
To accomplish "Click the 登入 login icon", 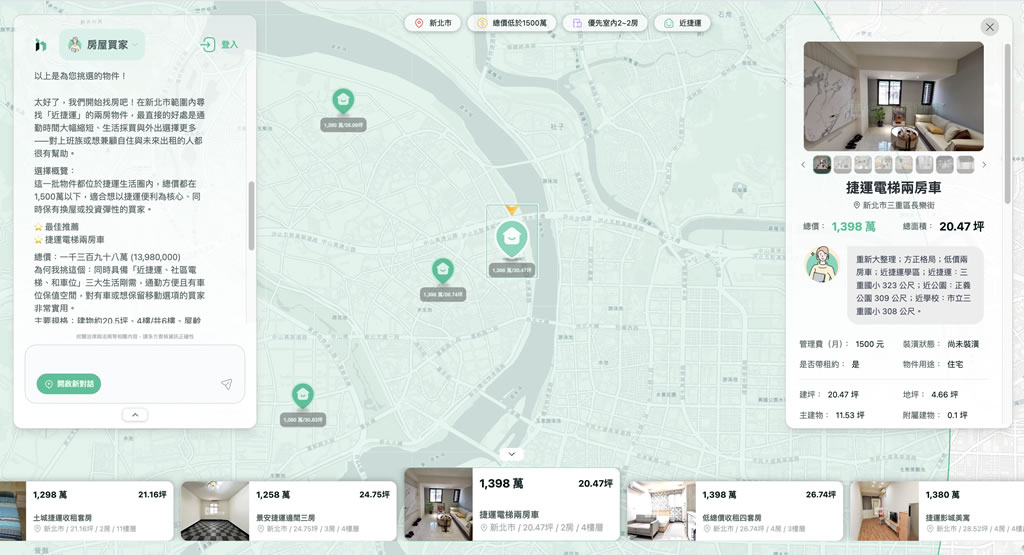I will point(208,45).
